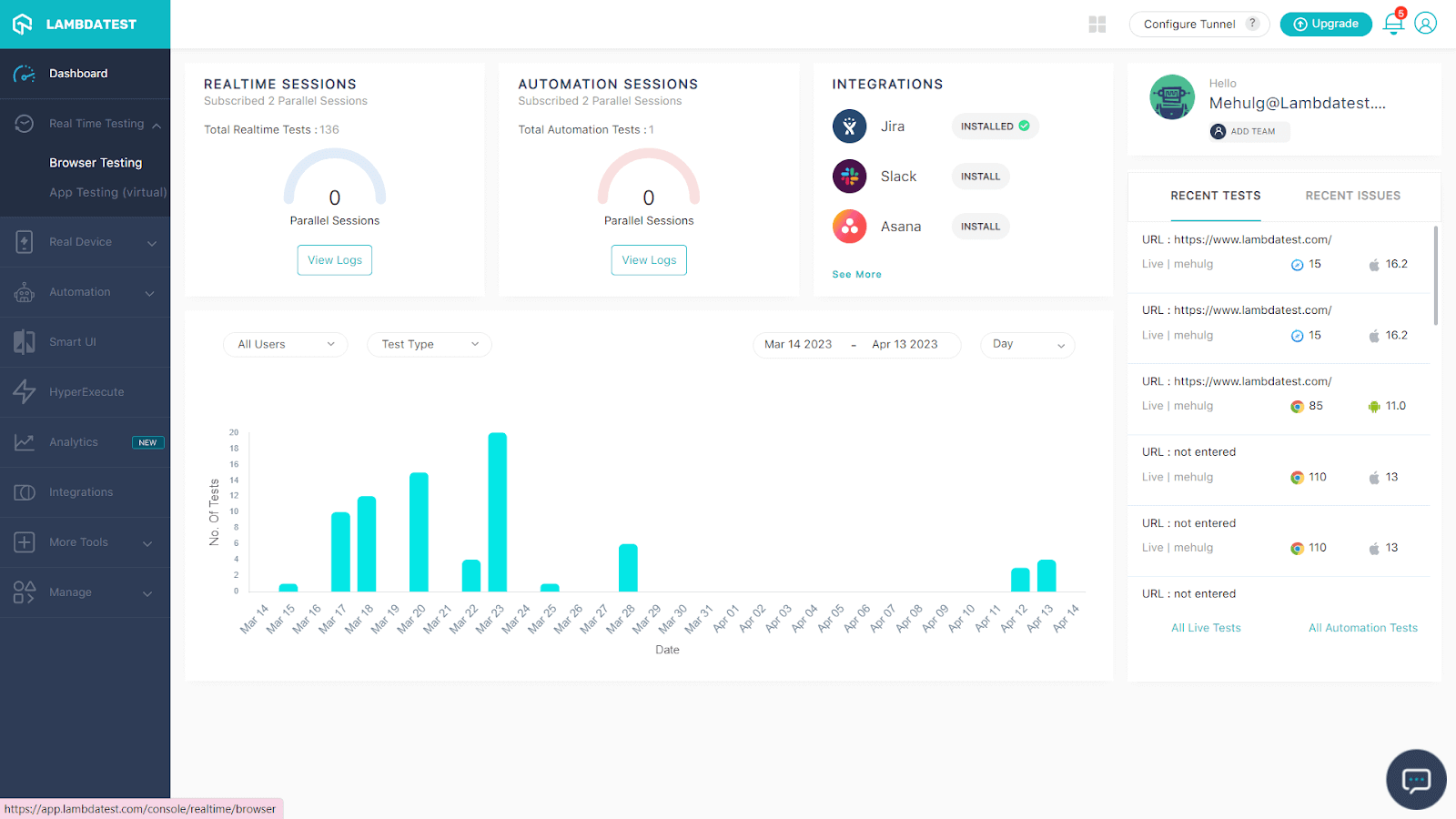Open the chat support widget
This screenshot has width=1456, height=819.
[1416, 780]
